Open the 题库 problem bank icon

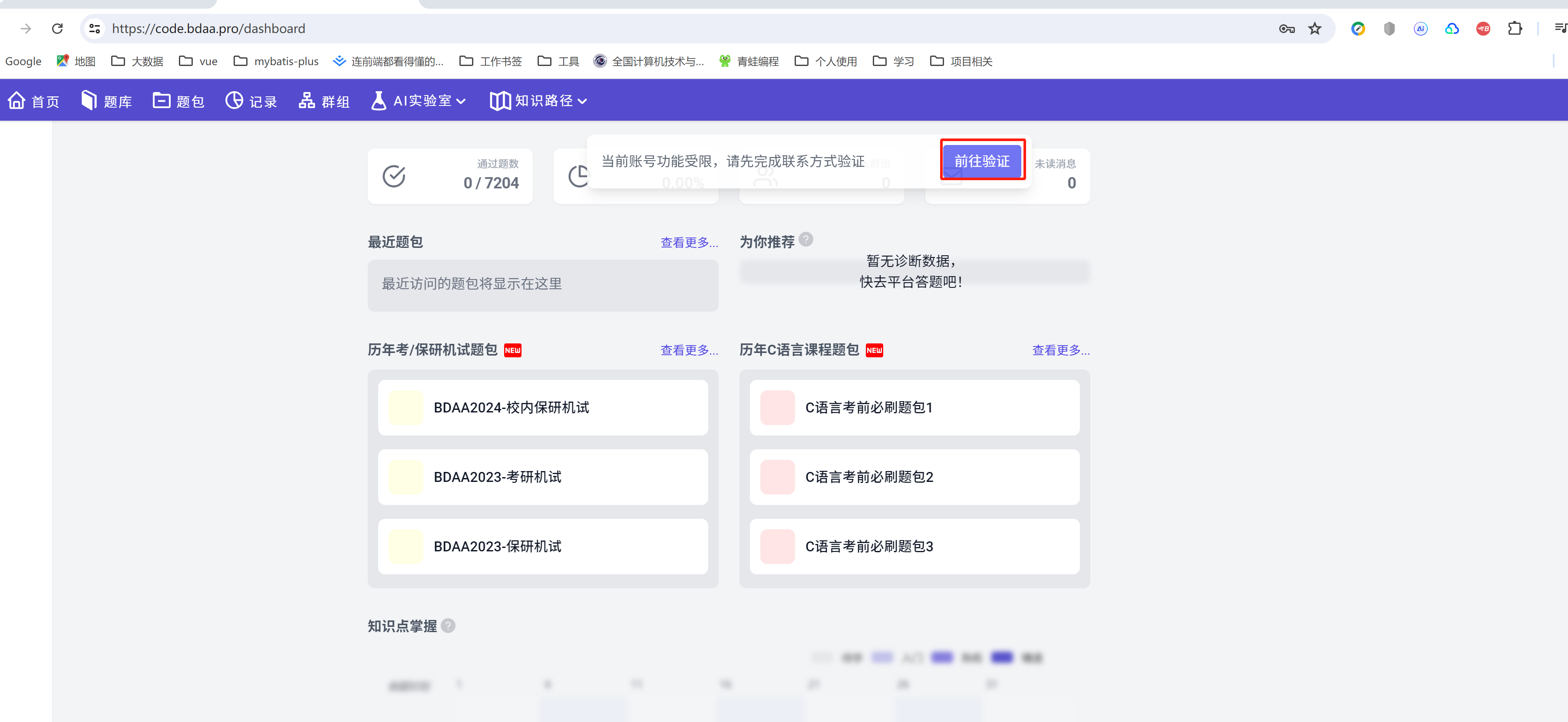click(89, 100)
